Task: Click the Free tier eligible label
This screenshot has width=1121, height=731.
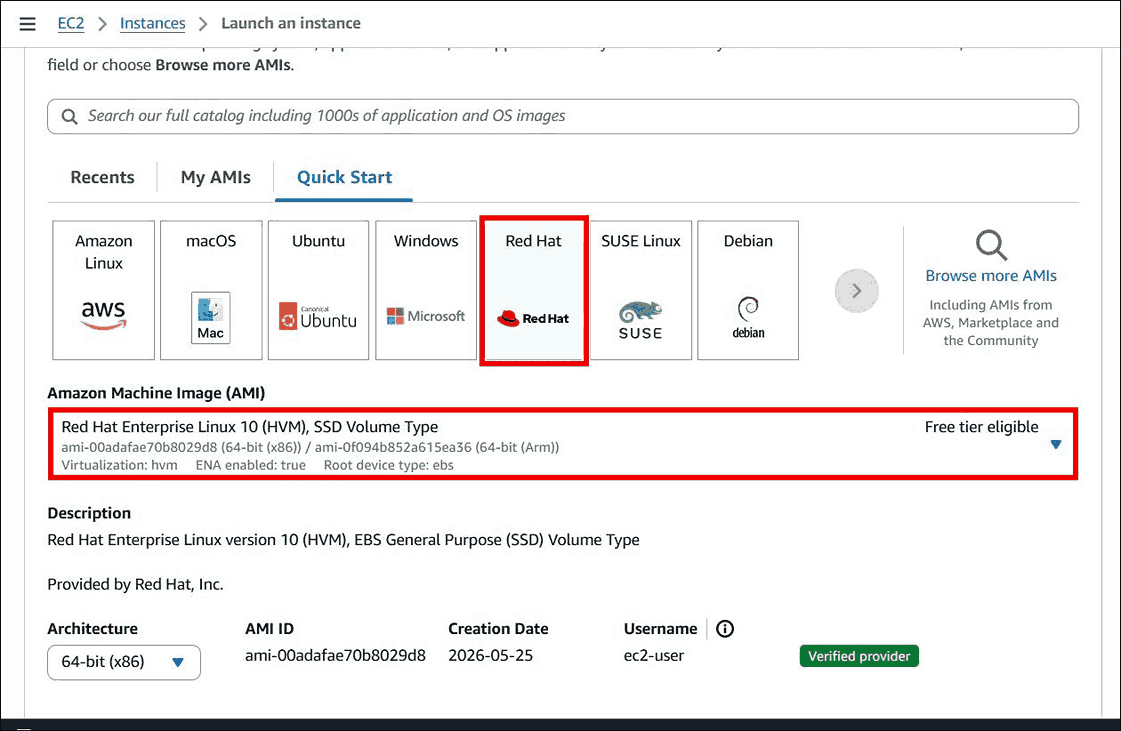Action: [981, 427]
